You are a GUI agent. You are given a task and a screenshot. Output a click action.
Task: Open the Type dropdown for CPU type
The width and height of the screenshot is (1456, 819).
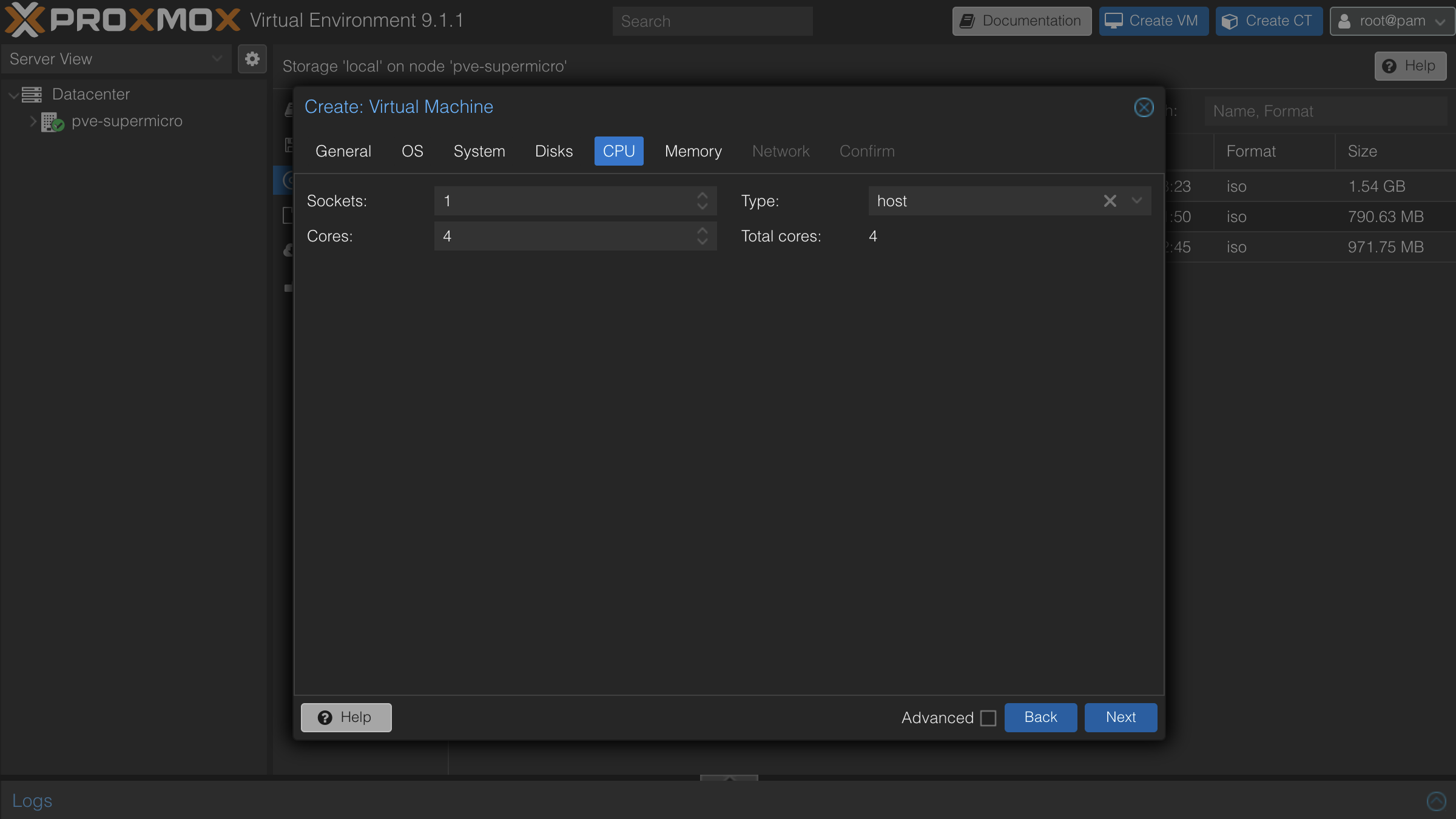click(x=1136, y=201)
